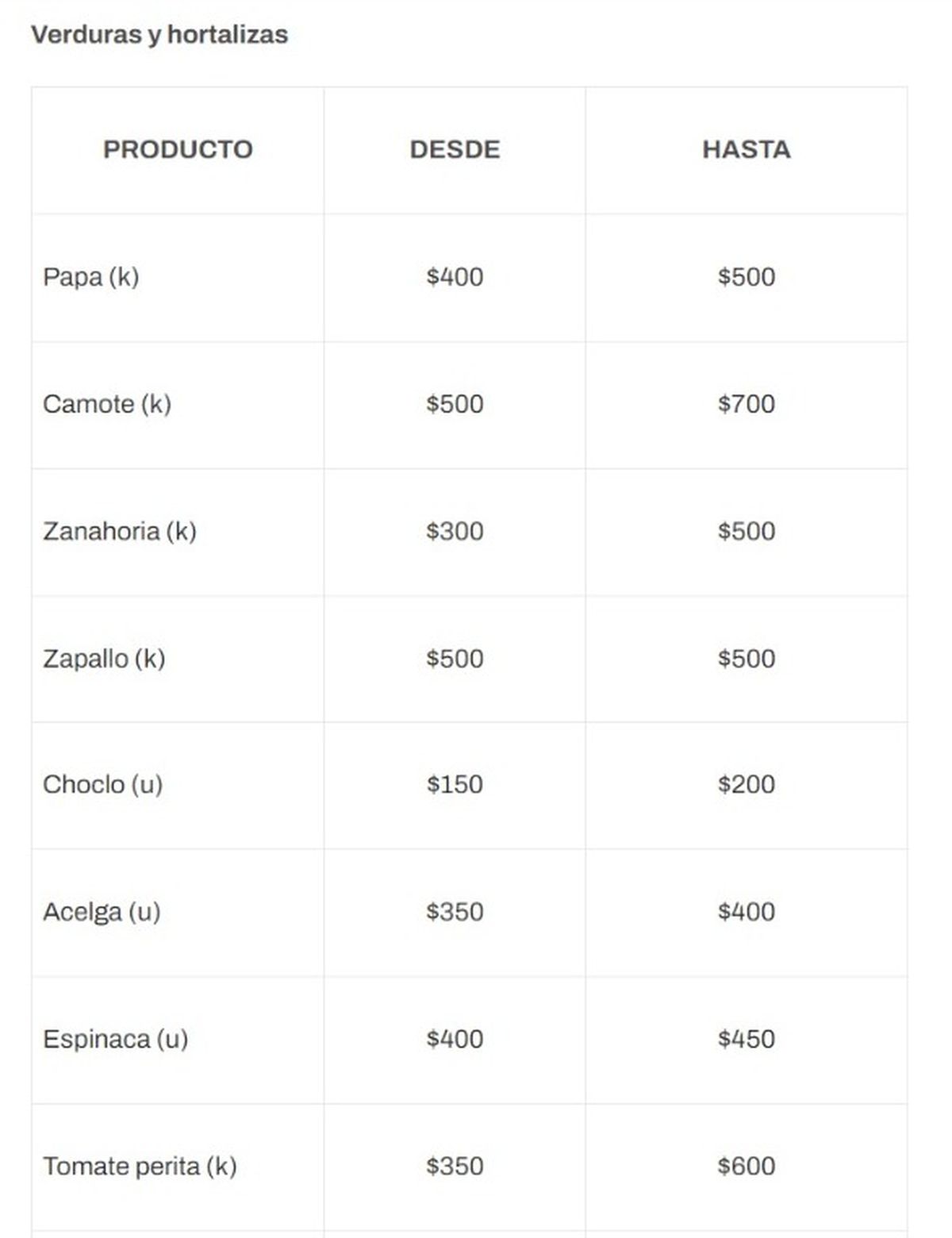Click Choclo's $200 maximum price

click(746, 784)
